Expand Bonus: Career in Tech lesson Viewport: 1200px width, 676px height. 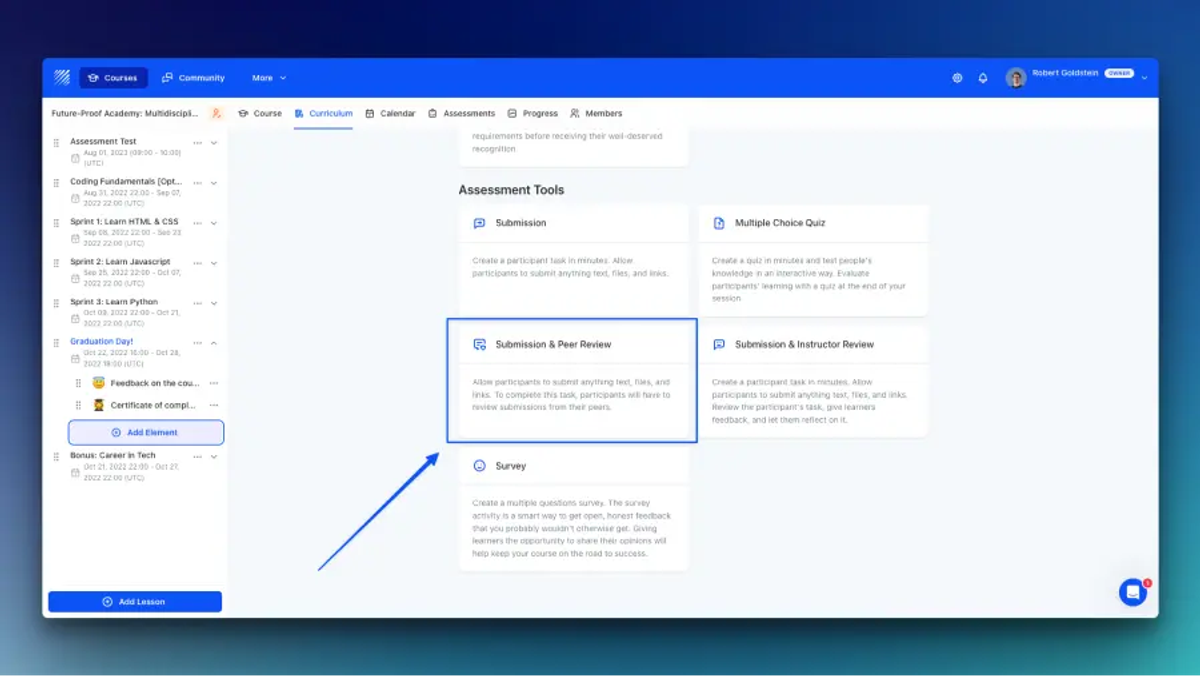click(214, 457)
